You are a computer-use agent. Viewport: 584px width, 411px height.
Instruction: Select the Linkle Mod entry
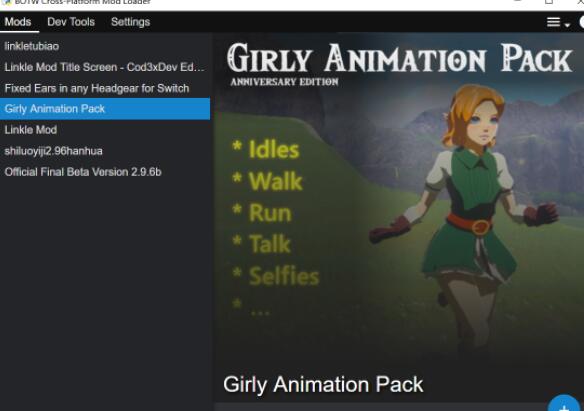tap(105, 130)
